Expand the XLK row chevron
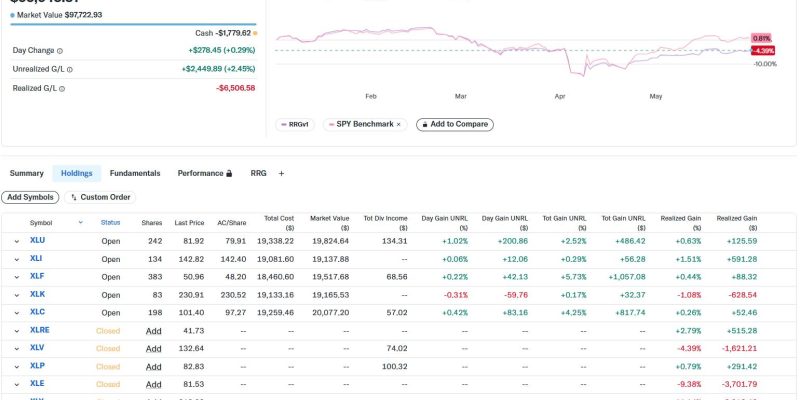This screenshot has height=400, width=800. [x=16, y=295]
